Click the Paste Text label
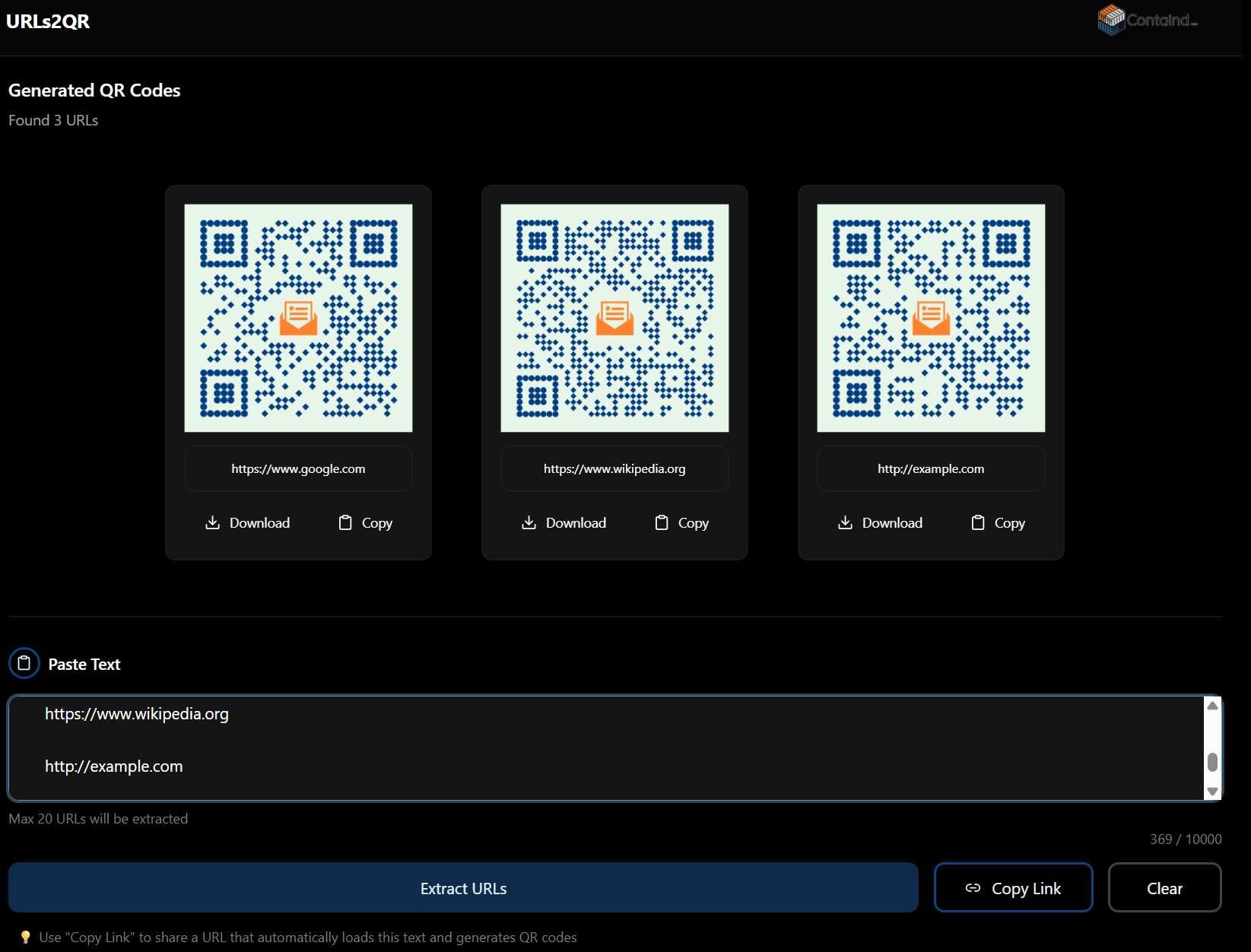This screenshot has width=1251, height=952. click(x=84, y=664)
